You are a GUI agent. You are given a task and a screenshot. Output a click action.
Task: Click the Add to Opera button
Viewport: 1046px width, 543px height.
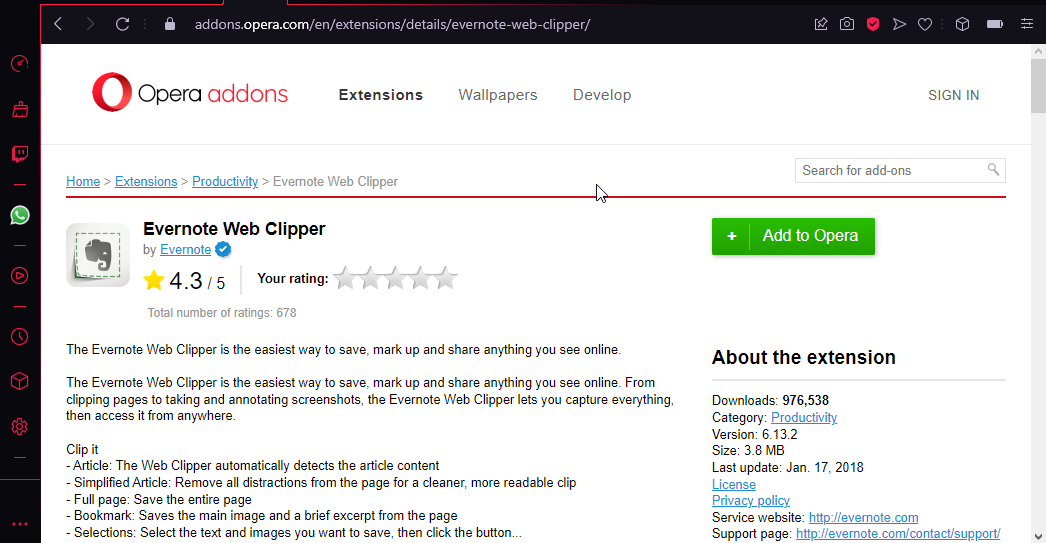pos(793,236)
